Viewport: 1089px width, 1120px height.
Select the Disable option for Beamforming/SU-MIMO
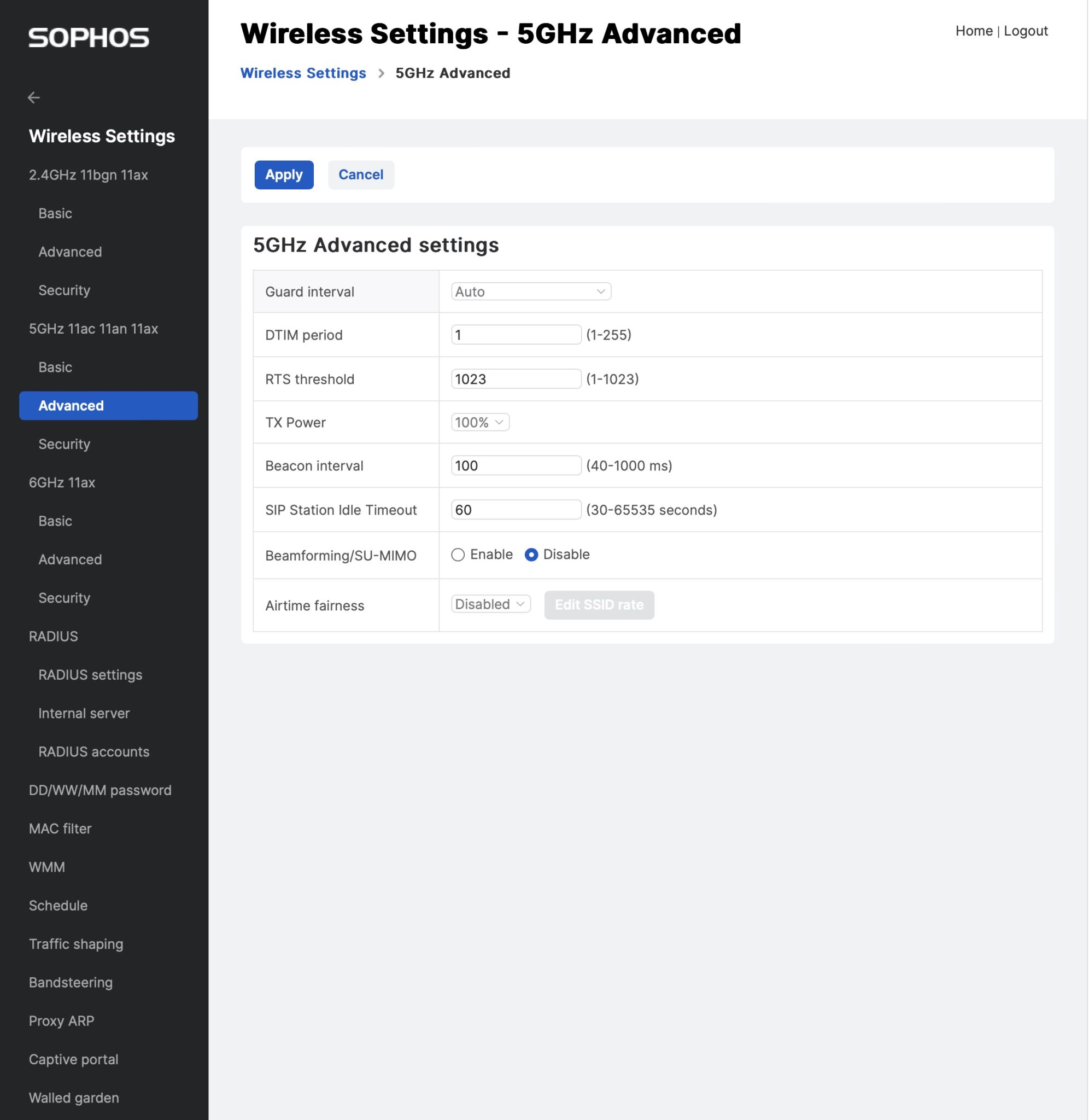[532, 555]
